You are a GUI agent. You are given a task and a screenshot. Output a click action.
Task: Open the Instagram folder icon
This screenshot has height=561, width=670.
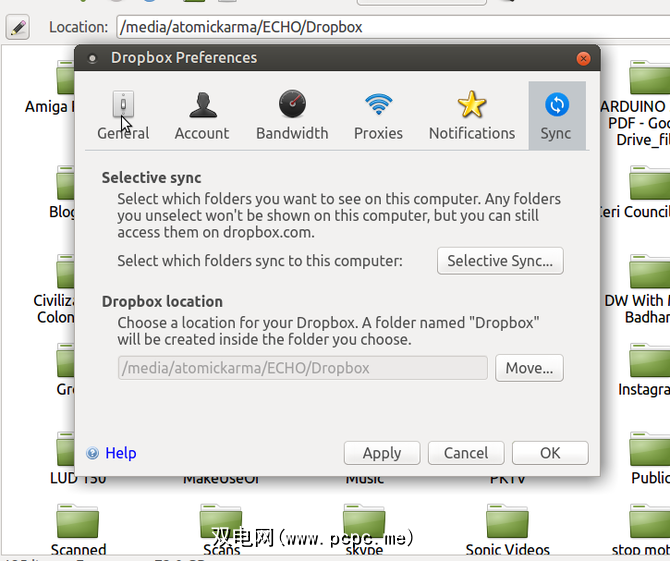(649, 360)
